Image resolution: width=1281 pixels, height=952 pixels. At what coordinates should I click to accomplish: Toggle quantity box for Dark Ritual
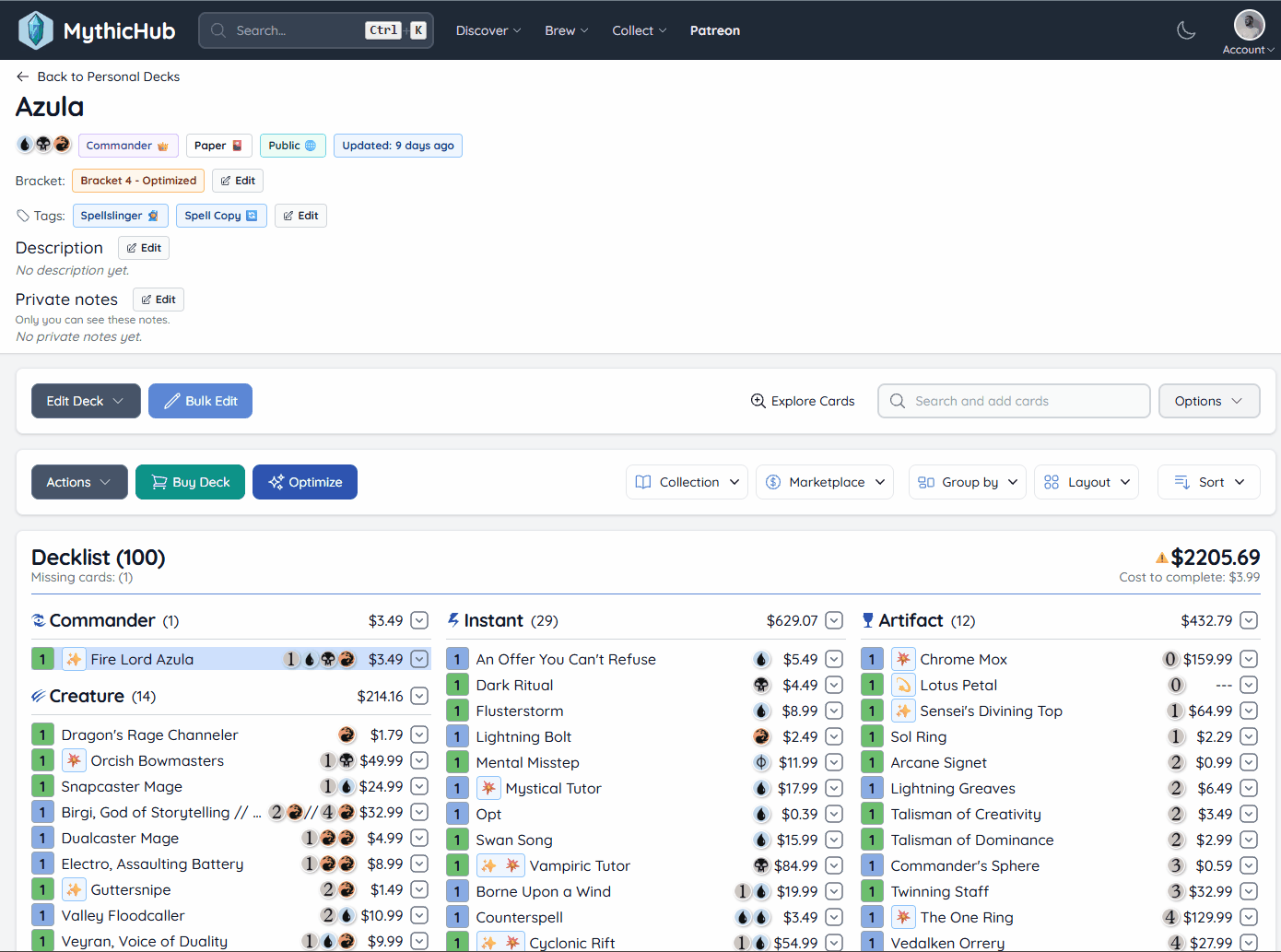(x=457, y=685)
